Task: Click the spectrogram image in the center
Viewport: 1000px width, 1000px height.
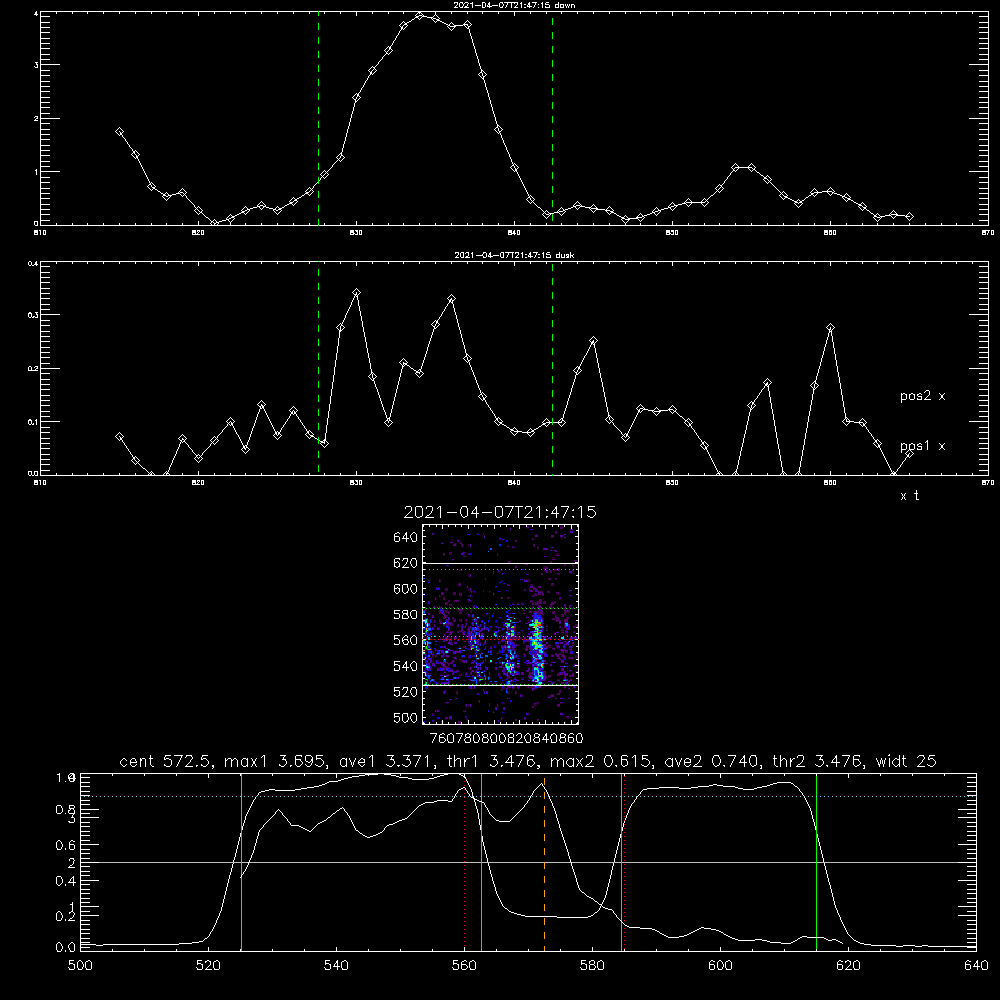Action: (x=501, y=624)
